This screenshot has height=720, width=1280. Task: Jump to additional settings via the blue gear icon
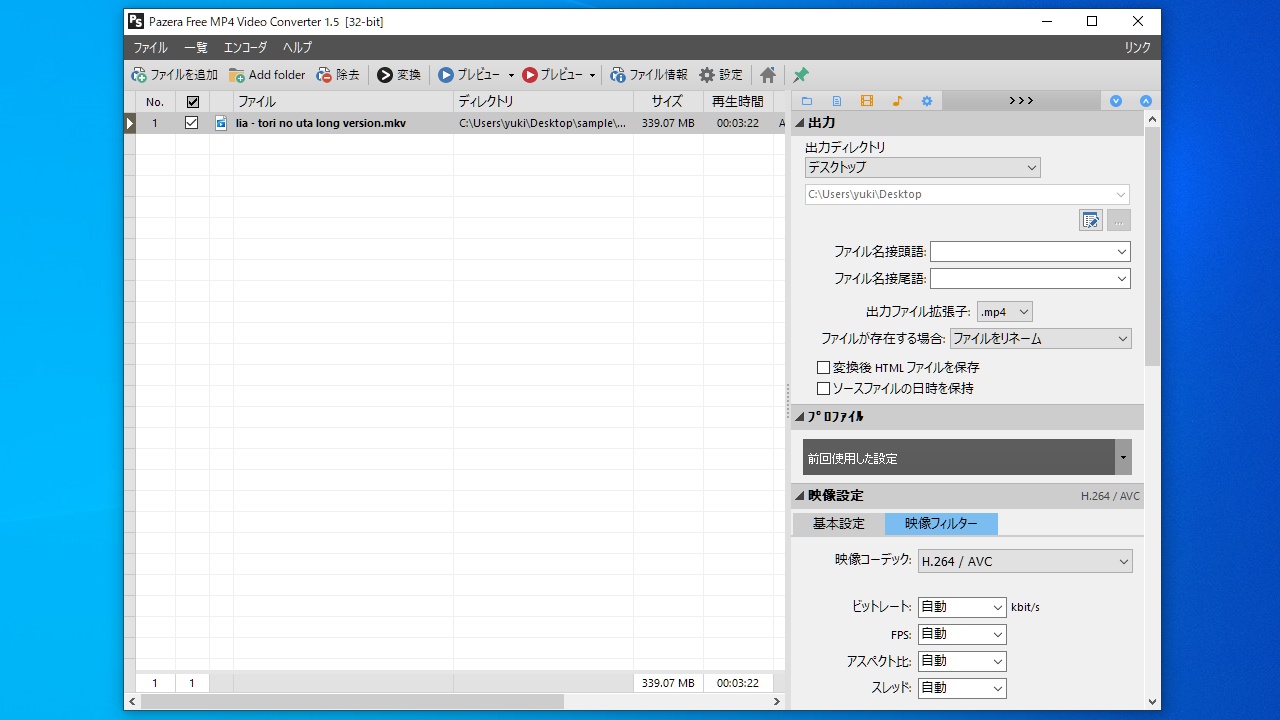point(927,101)
